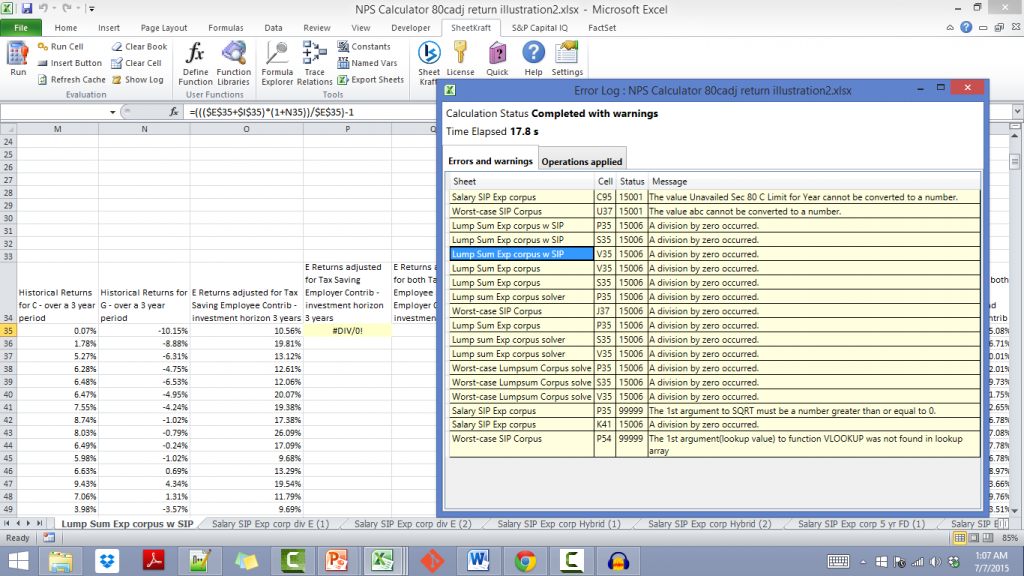
Task: Click Show Log
Action: click(138, 80)
